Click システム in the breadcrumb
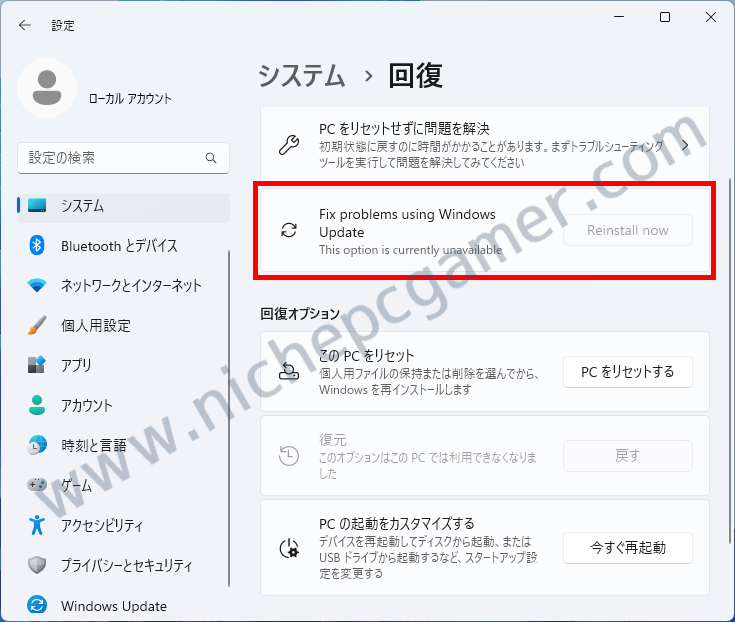 pyautogui.click(x=301, y=75)
